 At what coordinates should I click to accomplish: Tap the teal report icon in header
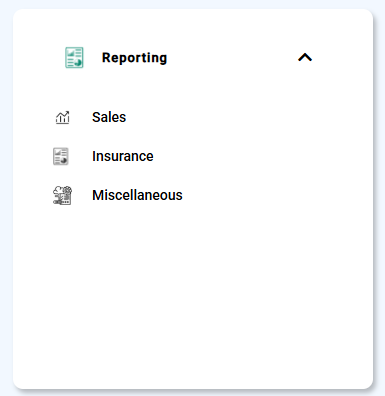point(74,57)
